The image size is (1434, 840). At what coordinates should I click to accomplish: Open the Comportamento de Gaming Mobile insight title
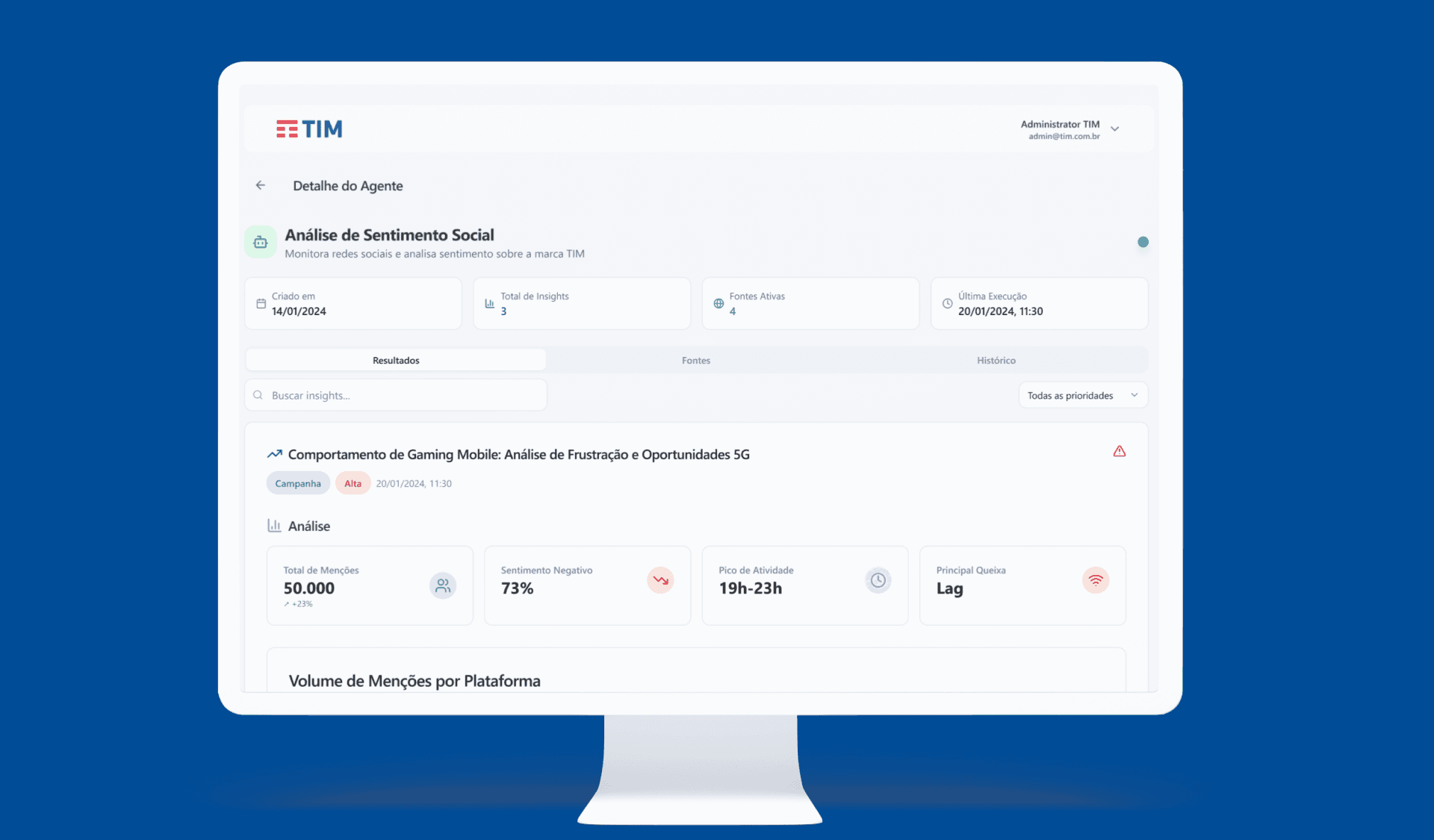518,455
